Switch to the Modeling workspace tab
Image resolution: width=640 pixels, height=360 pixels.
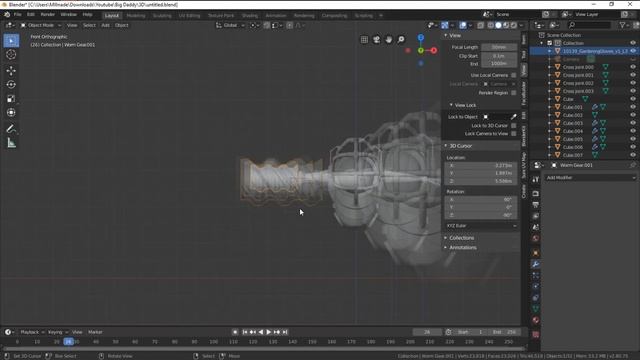coord(136,16)
